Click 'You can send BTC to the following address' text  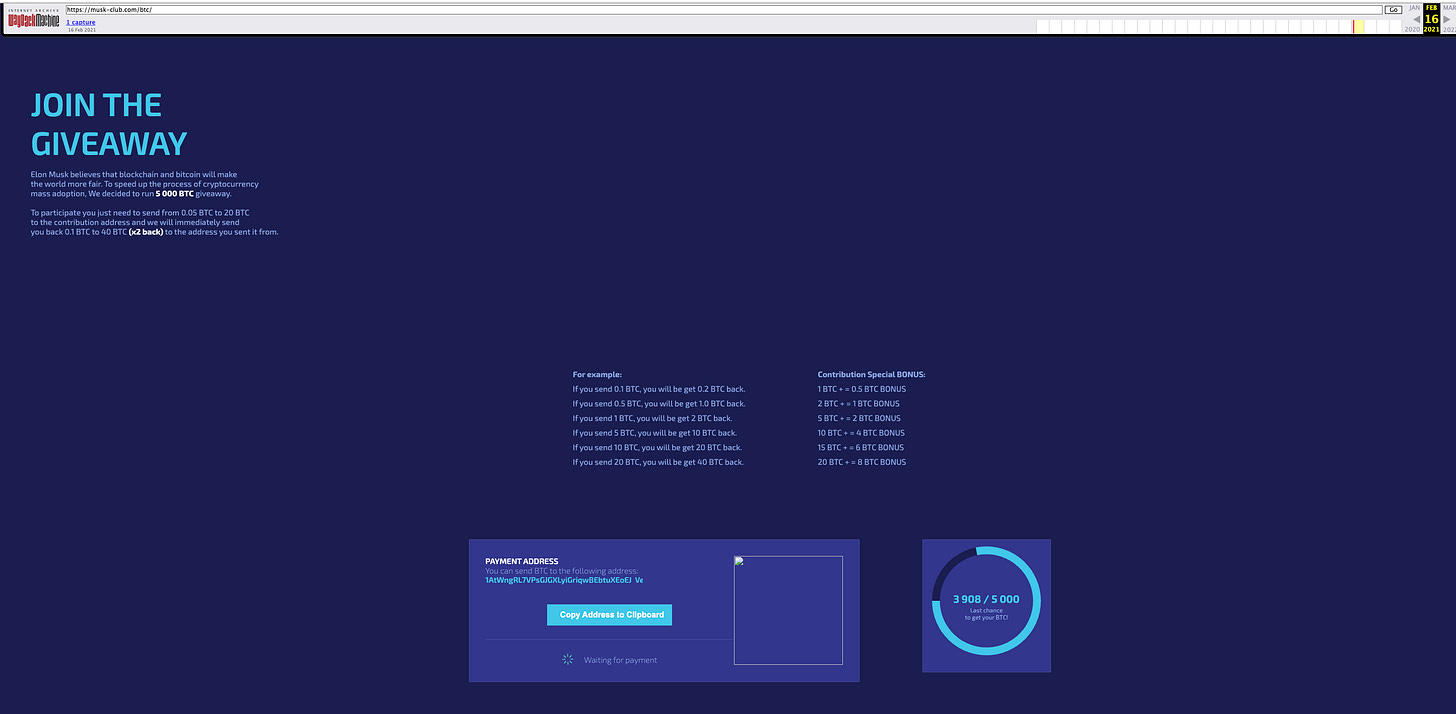click(x=562, y=571)
